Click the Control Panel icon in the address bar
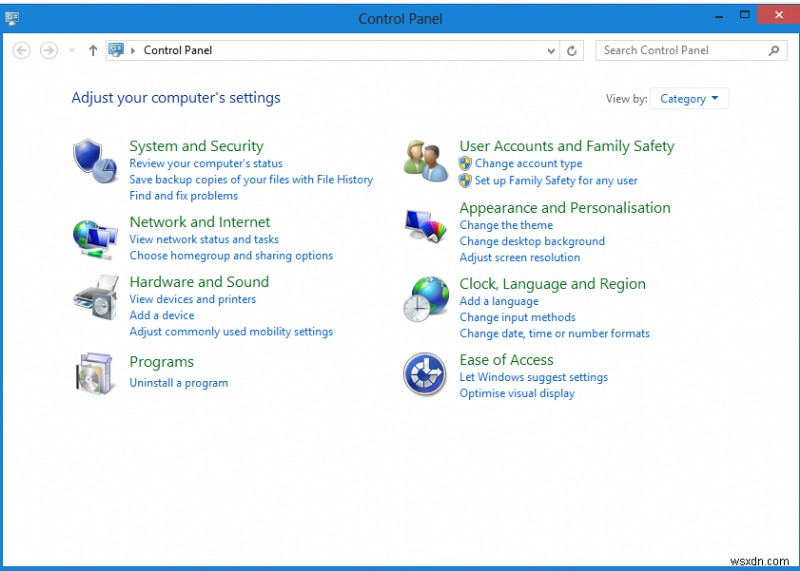800x571 pixels. (x=116, y=50)
